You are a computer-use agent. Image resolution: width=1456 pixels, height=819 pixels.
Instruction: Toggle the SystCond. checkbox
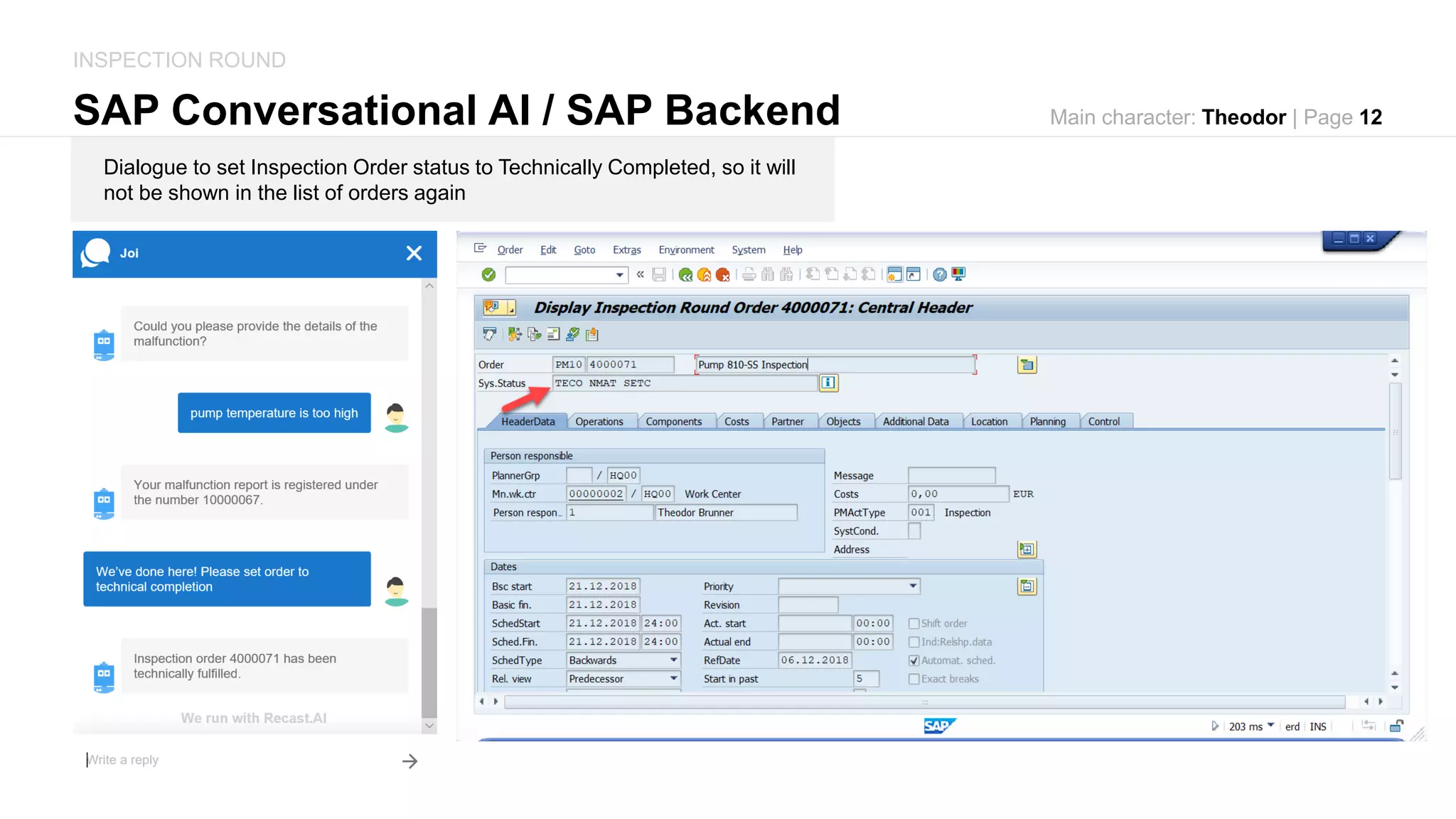914,531
